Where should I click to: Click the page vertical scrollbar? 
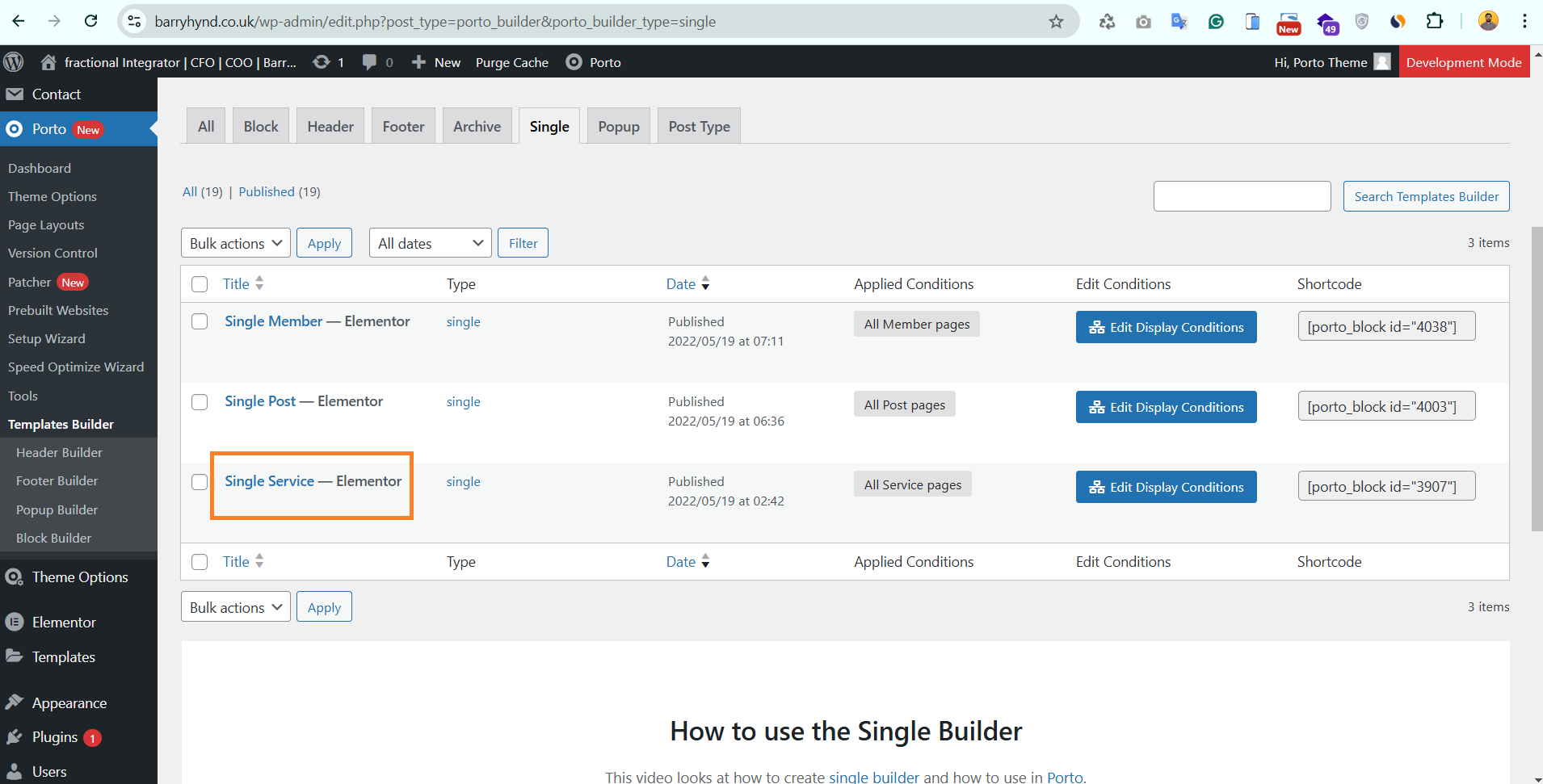(x=1537, y=379)
